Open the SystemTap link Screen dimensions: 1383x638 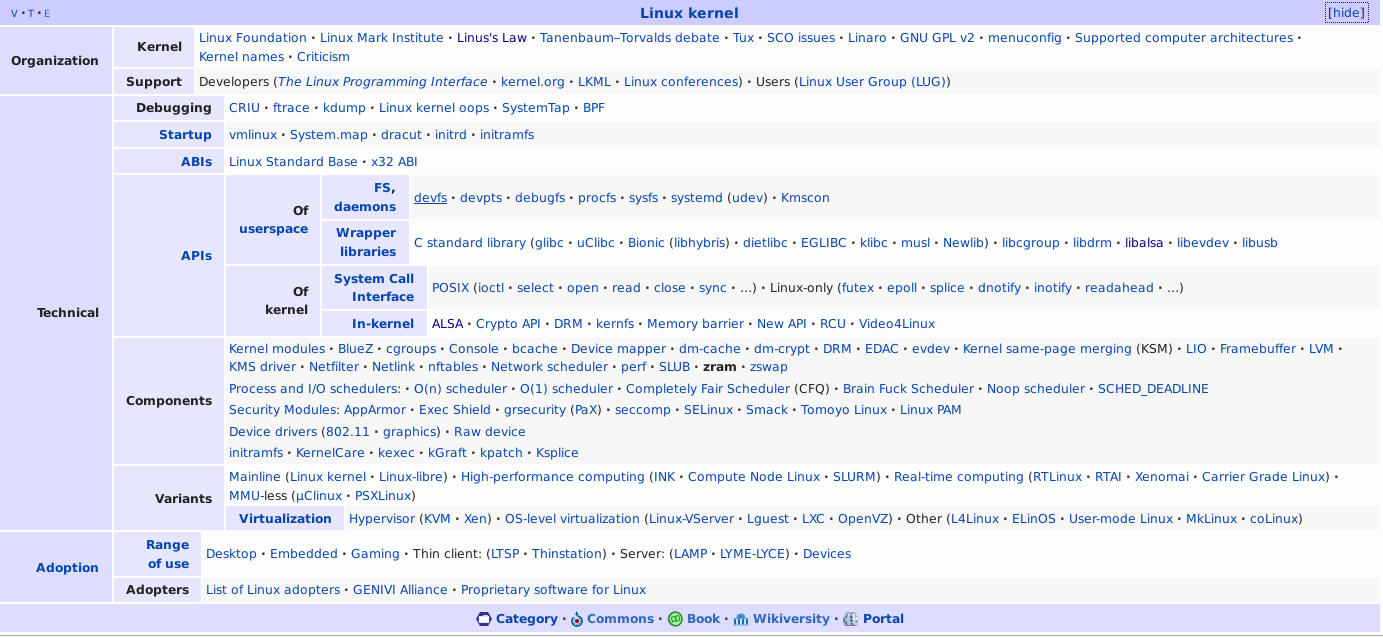coord(536,108)
